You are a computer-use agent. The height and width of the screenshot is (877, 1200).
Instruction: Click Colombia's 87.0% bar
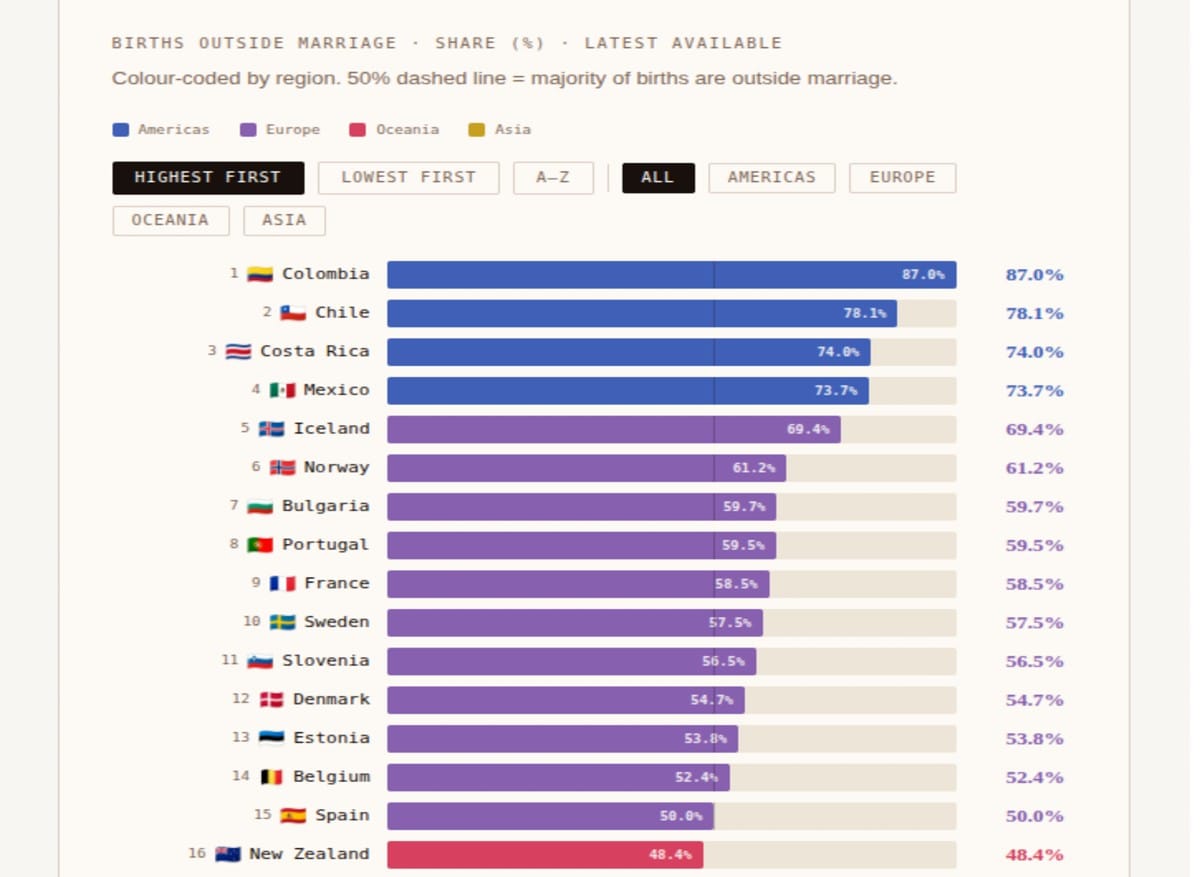tap(671, 275)
